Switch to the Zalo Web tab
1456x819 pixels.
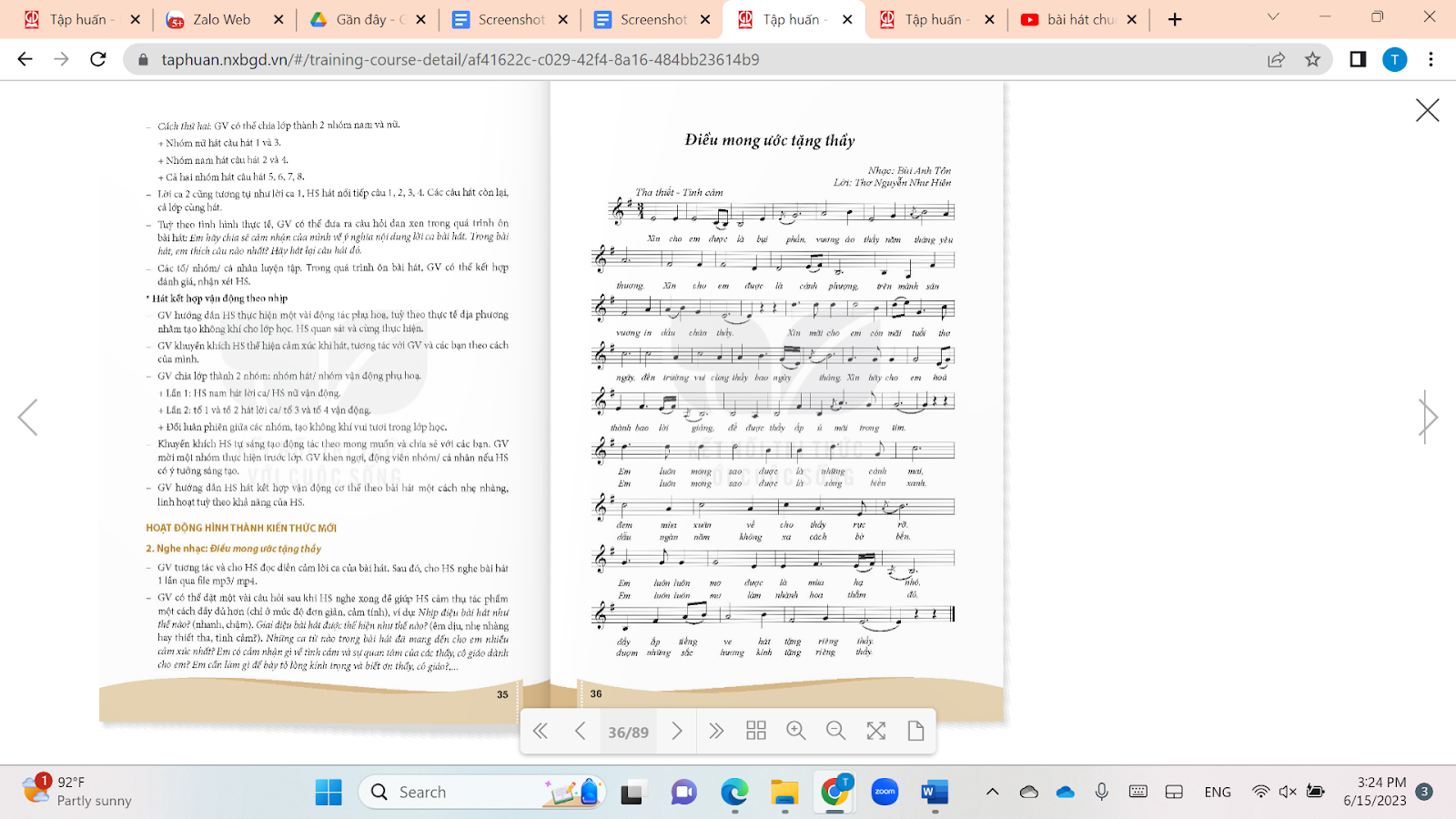coord(221,19)
